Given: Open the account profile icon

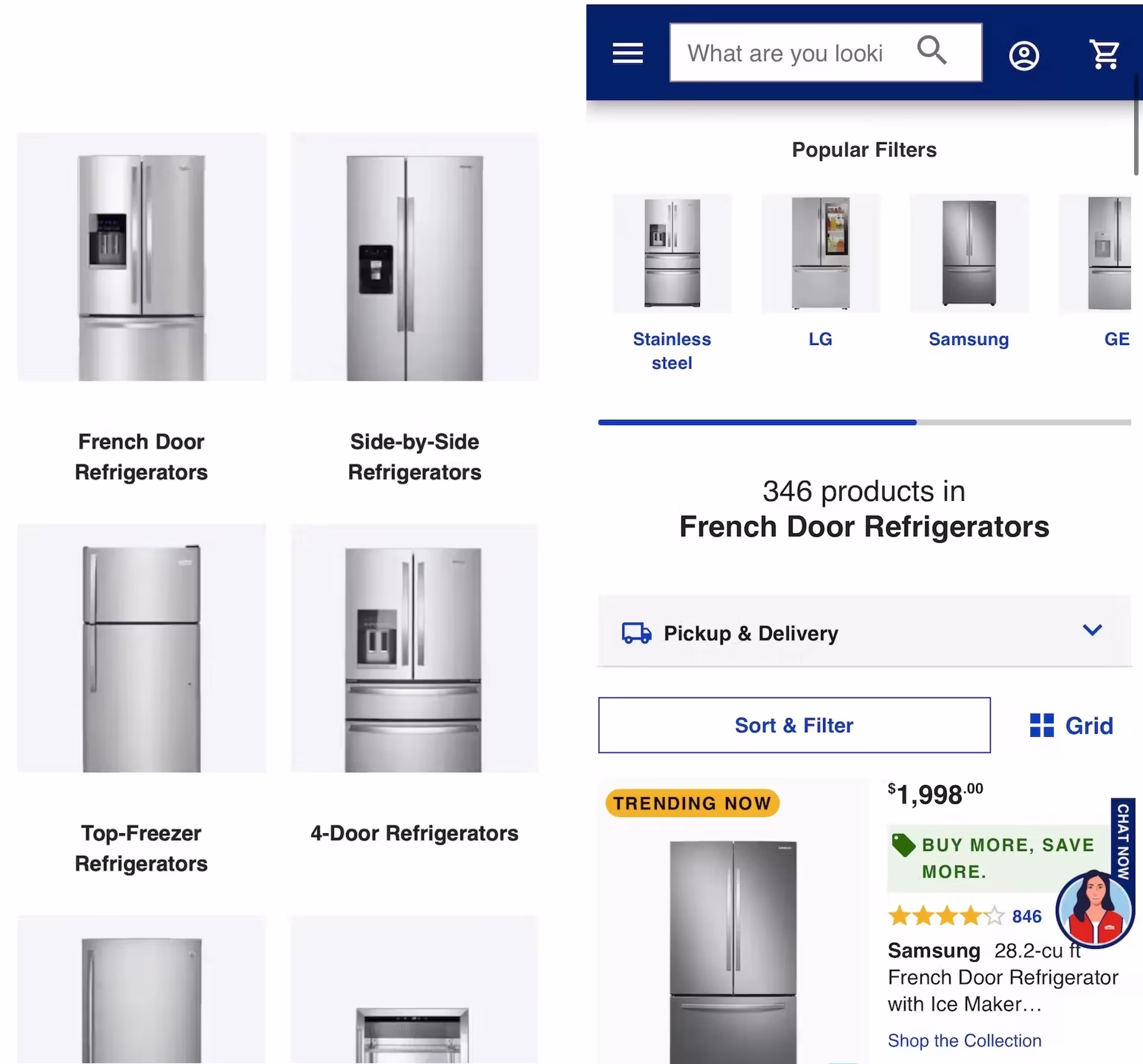Looking at the screenshot, I should pos(1024,56).
